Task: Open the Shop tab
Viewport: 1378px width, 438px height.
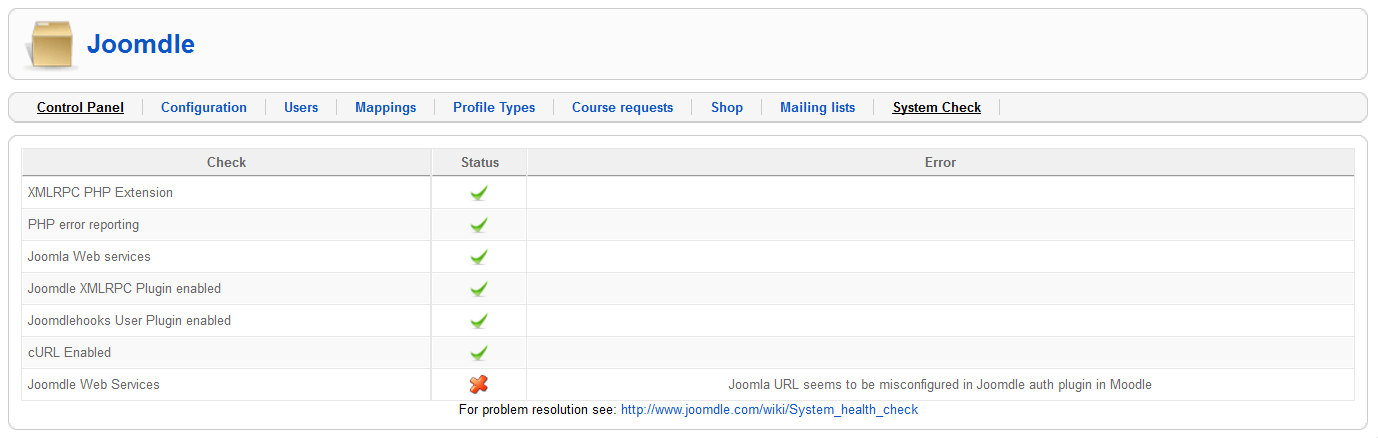Action: pos(727,108)
